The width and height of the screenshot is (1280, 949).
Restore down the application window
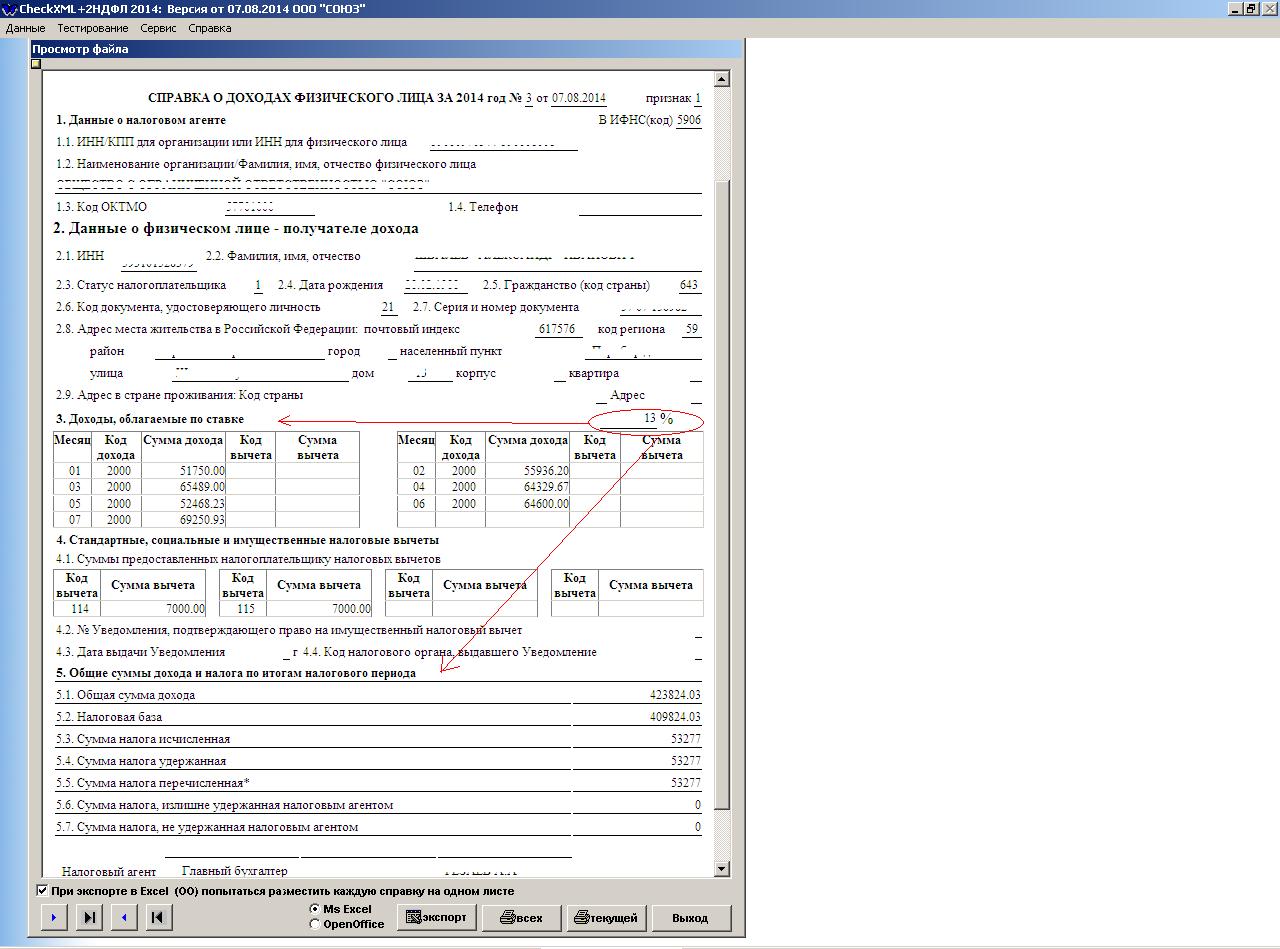click(x=1251, y=9)
